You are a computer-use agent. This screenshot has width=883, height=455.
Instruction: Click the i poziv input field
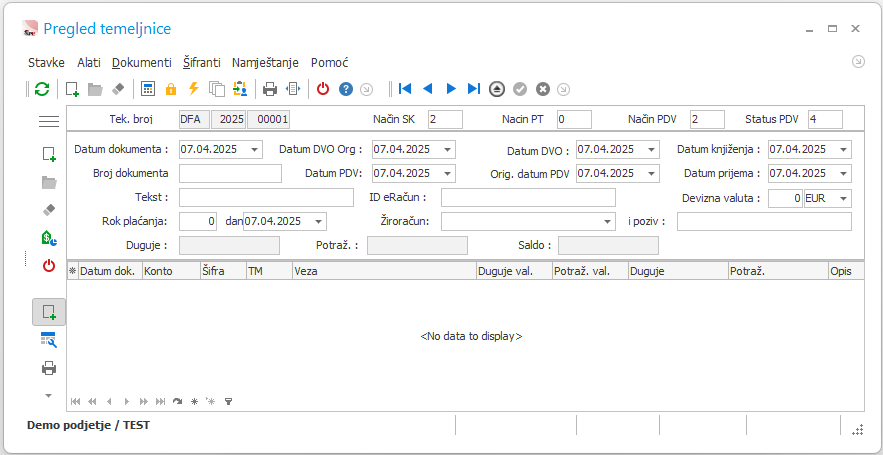click(x=764, y=221)
